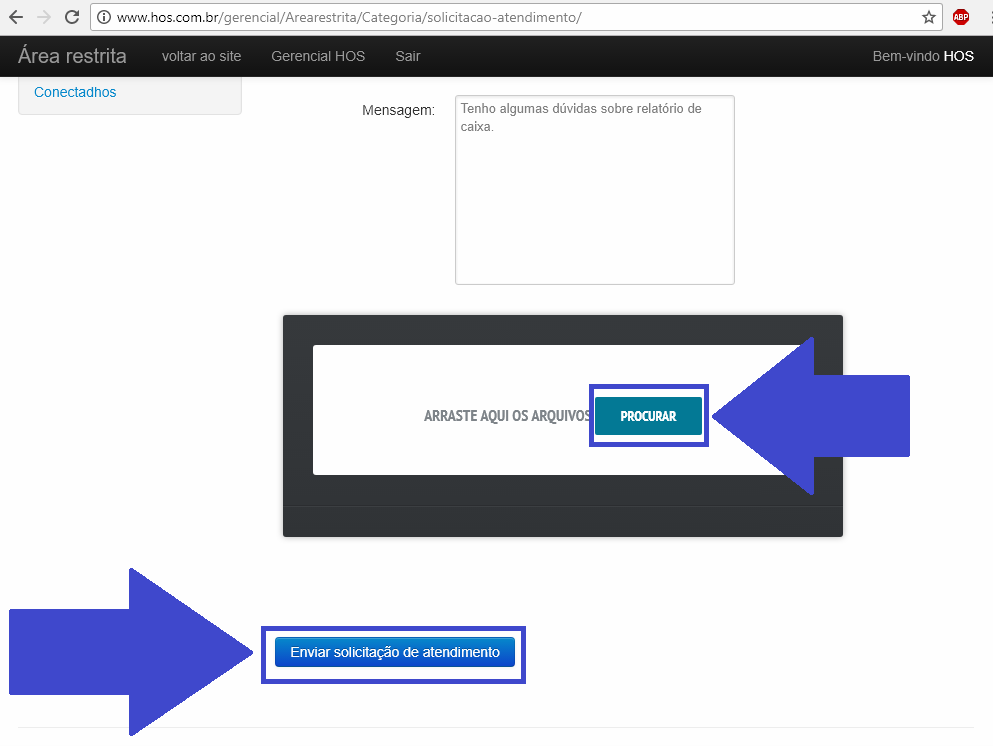The width and height of the screenshot is (993, 746).
Task: Click the Área restrita brand title
Action: pos(72,56)
